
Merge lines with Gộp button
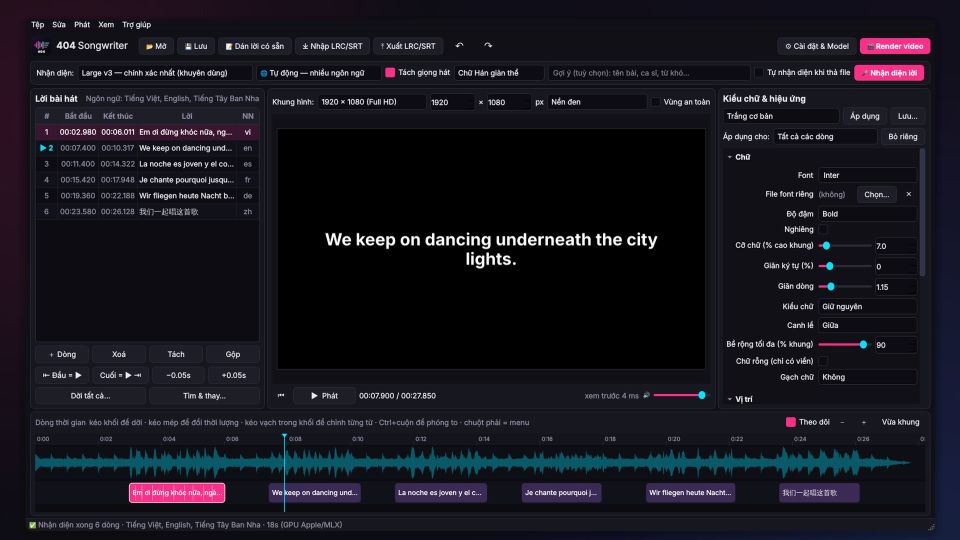[233, 354]
